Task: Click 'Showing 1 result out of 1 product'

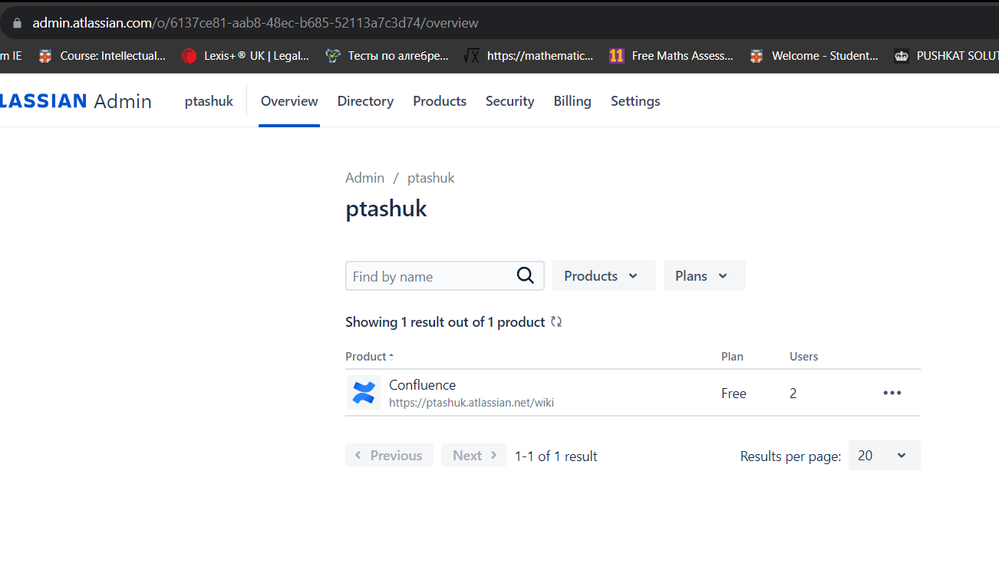Action: pyautogui.click(x=445, y=322)
